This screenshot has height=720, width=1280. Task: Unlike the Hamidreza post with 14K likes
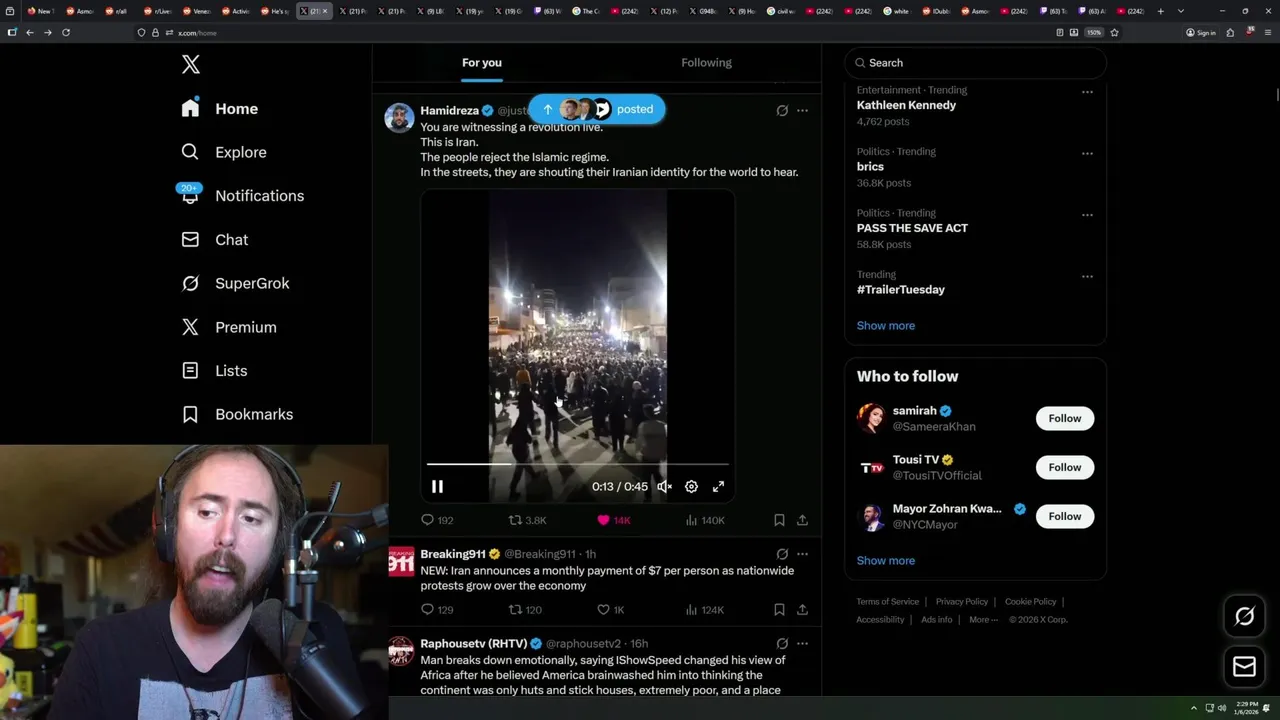613,520
